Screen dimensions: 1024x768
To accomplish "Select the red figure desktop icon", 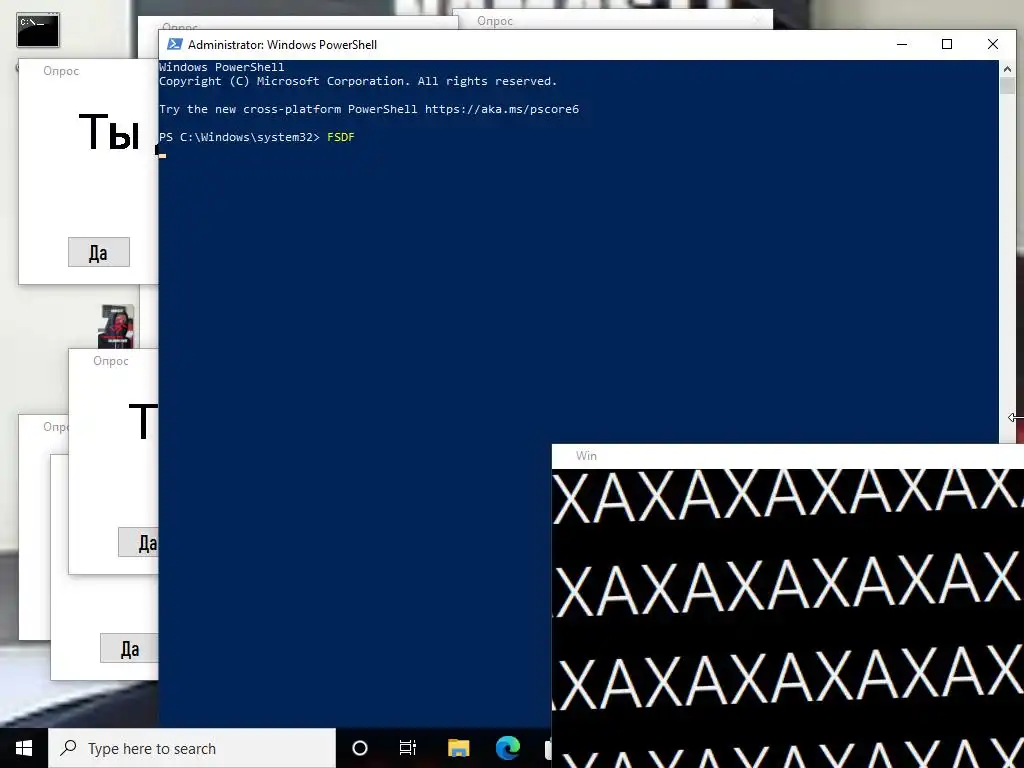I will (116, 327).
